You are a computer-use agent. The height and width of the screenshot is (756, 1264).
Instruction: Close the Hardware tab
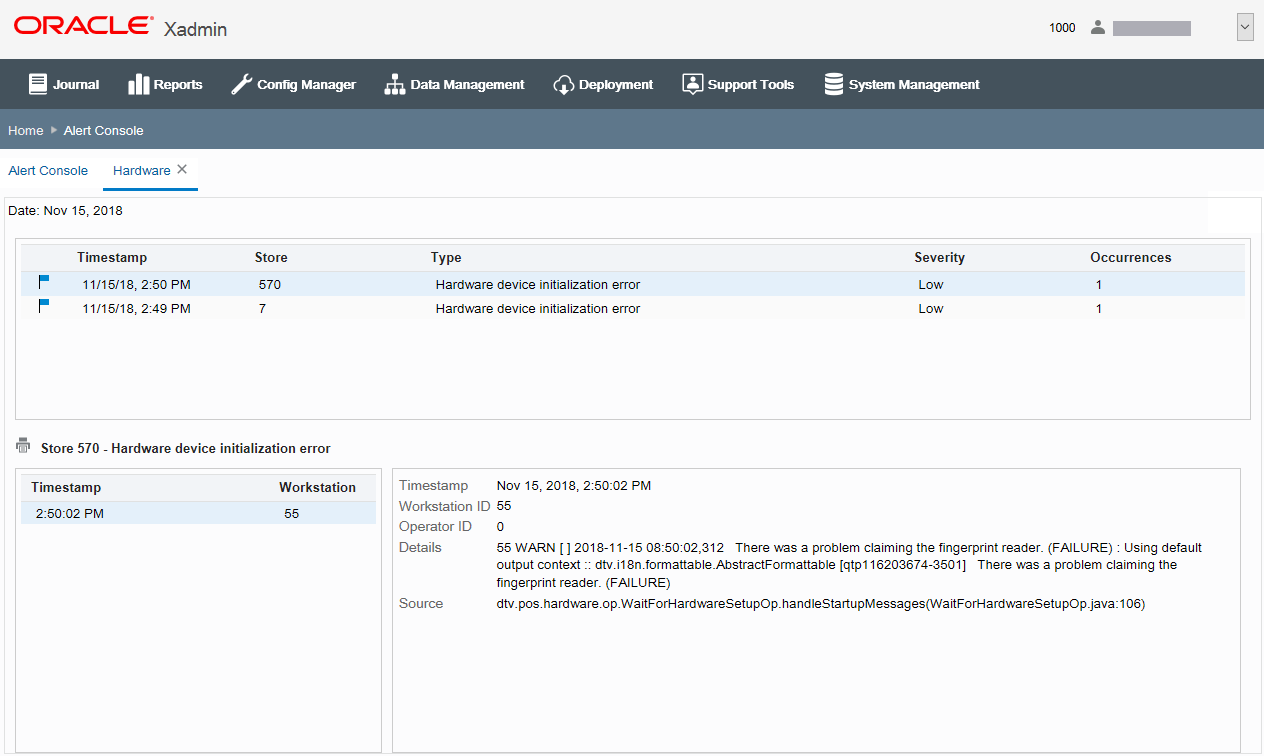pos(181,168)
